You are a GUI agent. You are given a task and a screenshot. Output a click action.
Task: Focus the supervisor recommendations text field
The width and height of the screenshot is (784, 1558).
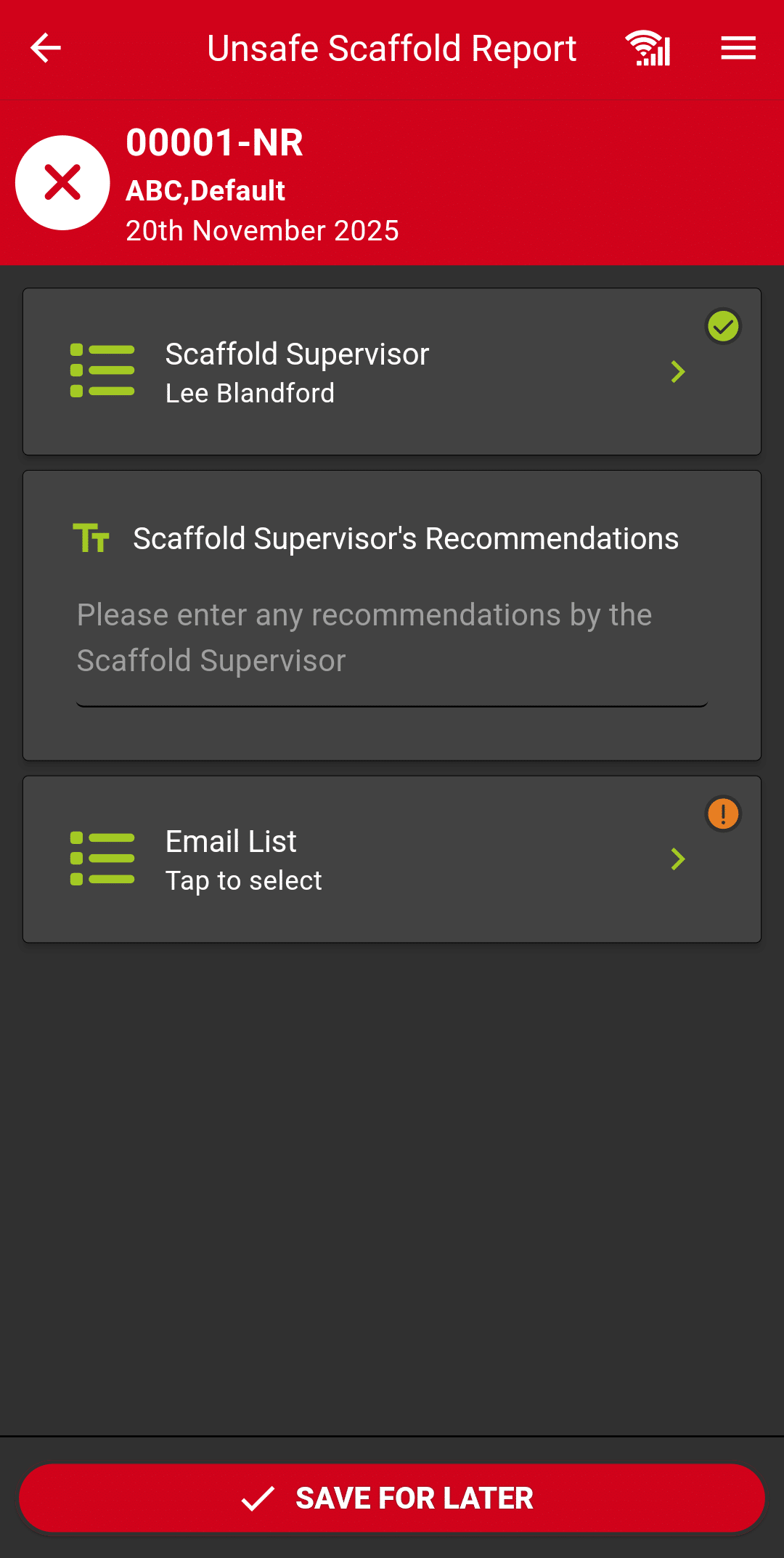tap(392, 638)
